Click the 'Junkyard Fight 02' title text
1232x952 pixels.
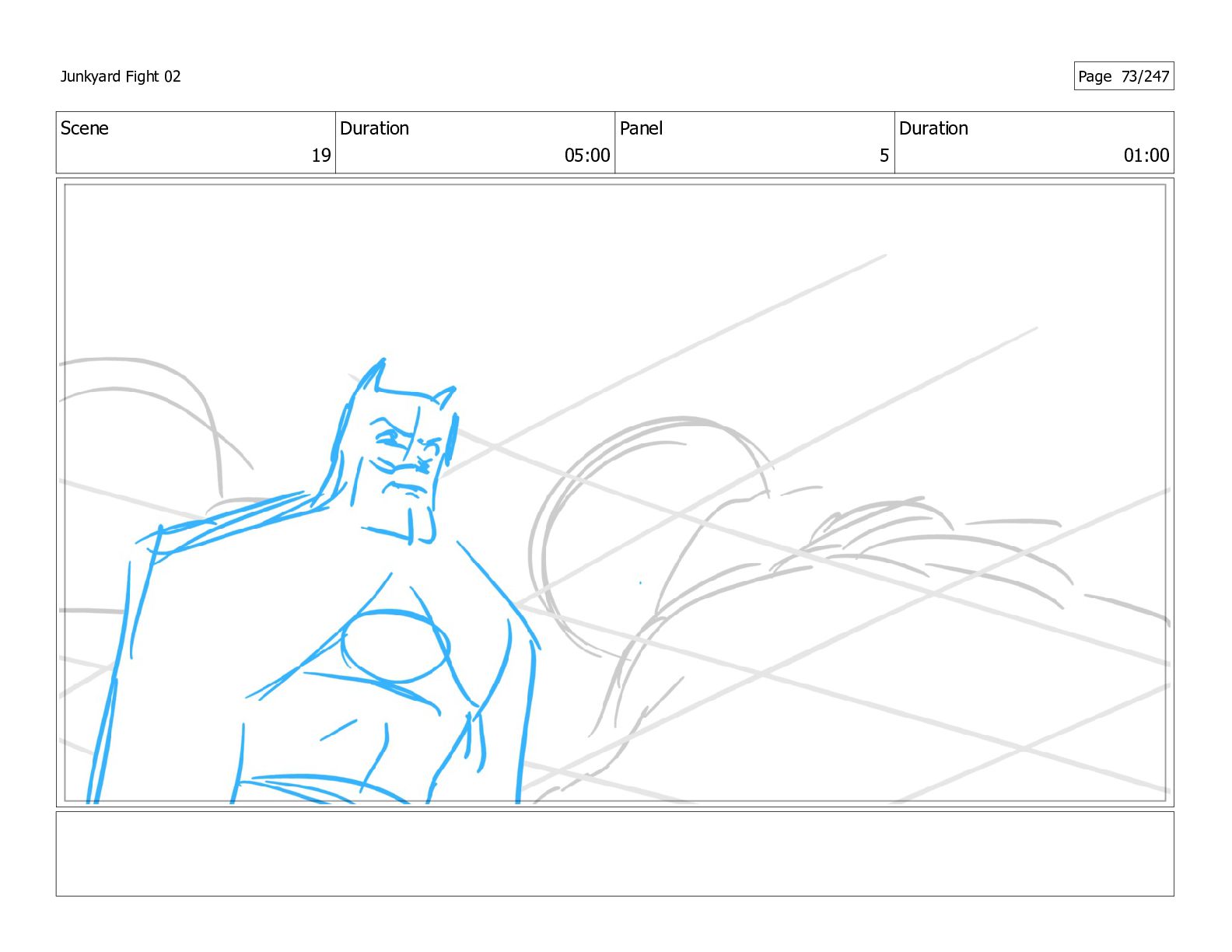click(x=121, y=76)
